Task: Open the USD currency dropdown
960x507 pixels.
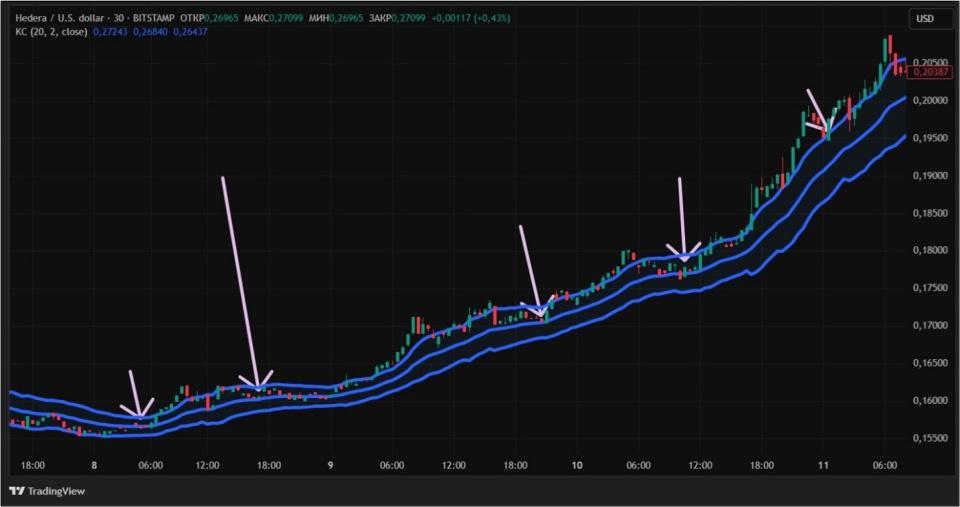Action: [925, 19]
